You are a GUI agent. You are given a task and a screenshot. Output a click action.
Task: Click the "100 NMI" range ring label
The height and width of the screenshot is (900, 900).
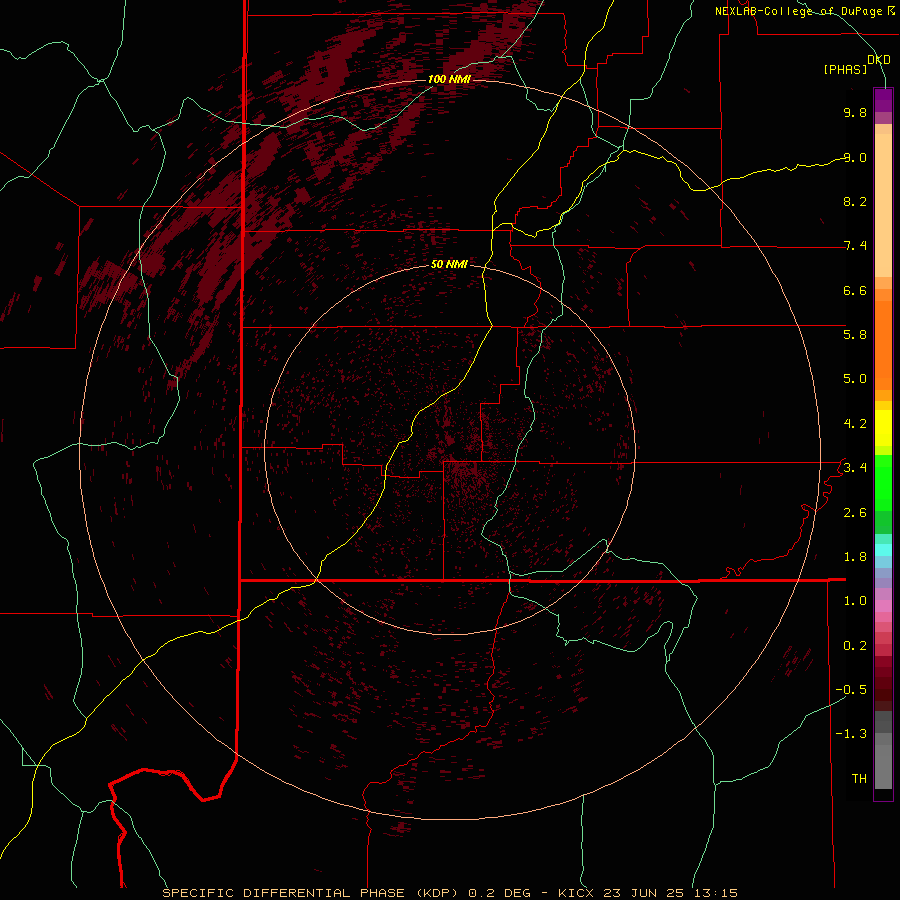click(449, 79)
